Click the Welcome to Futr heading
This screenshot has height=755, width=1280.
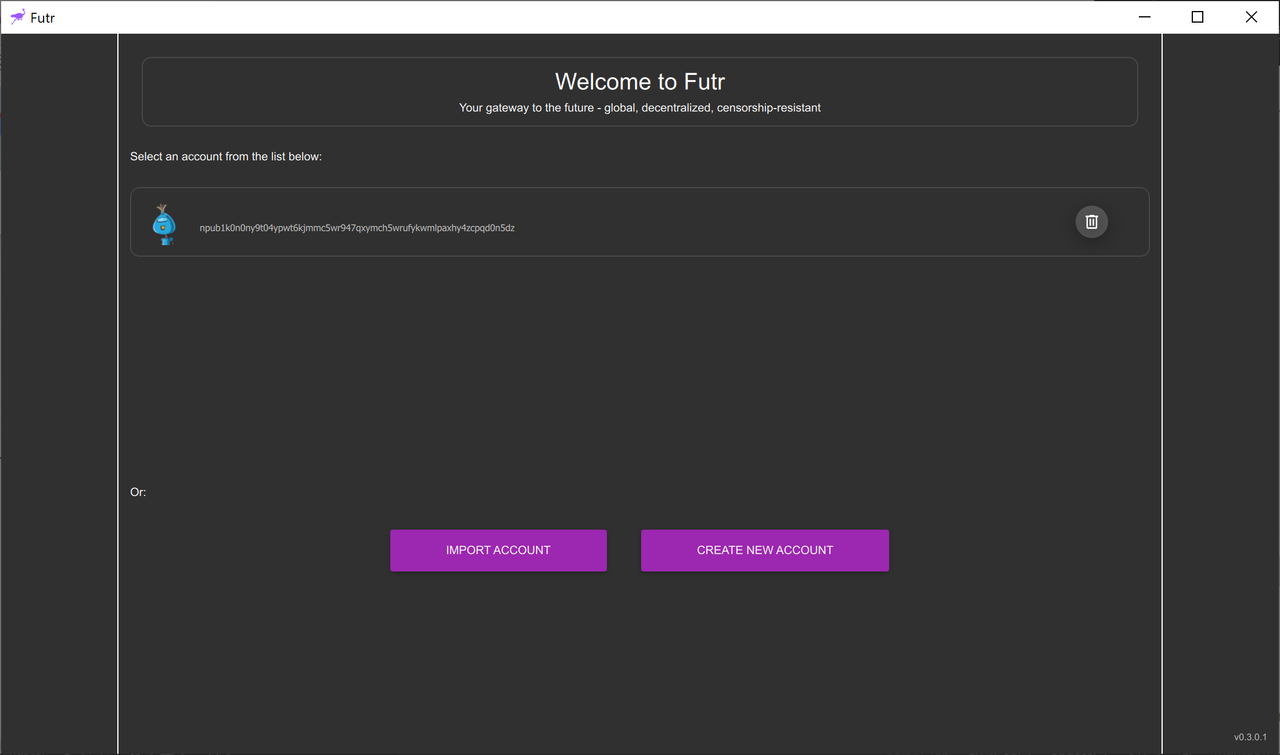click(x=640, y=81)
